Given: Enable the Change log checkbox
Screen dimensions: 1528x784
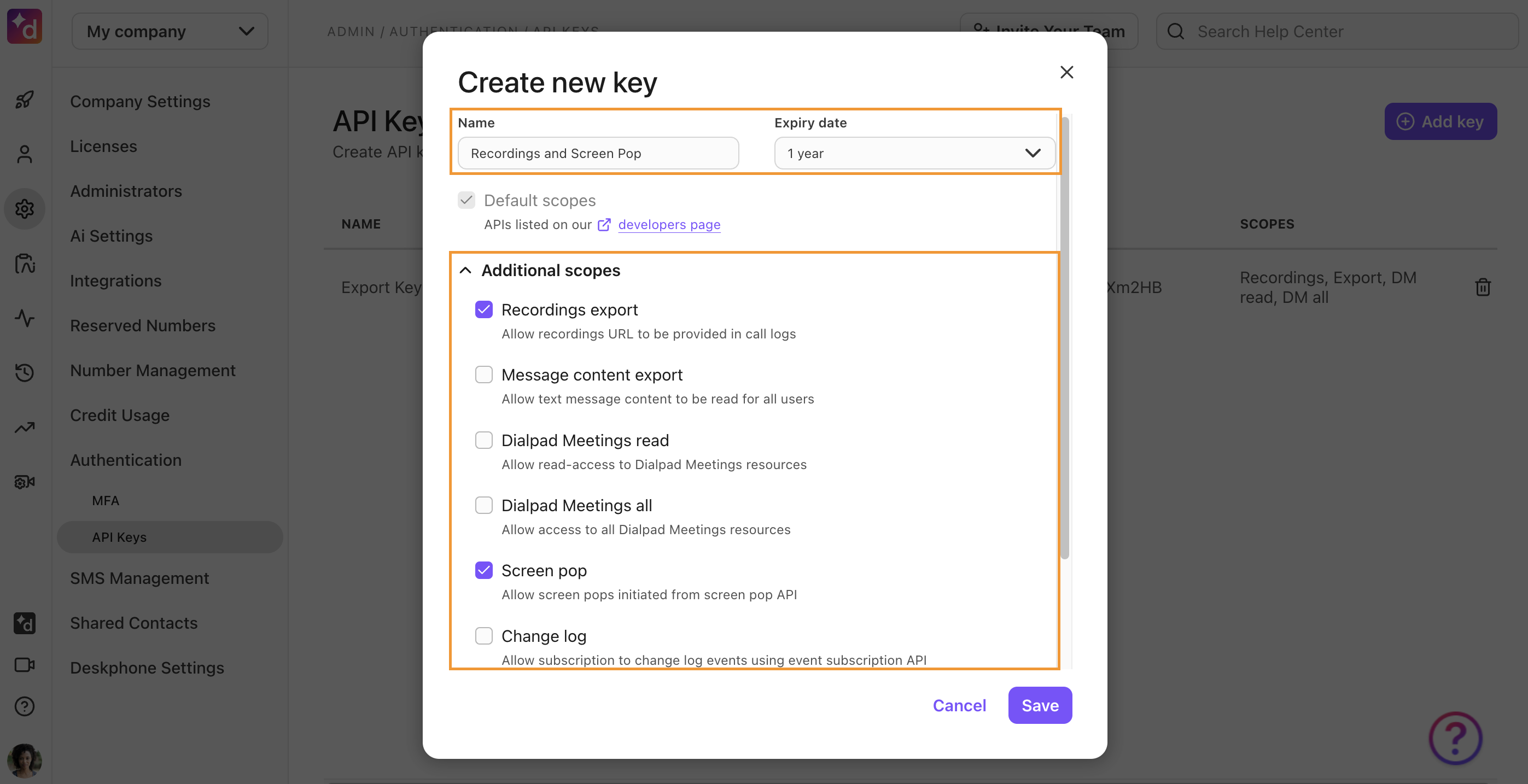Looking at the screenshot, I should 483,636.
